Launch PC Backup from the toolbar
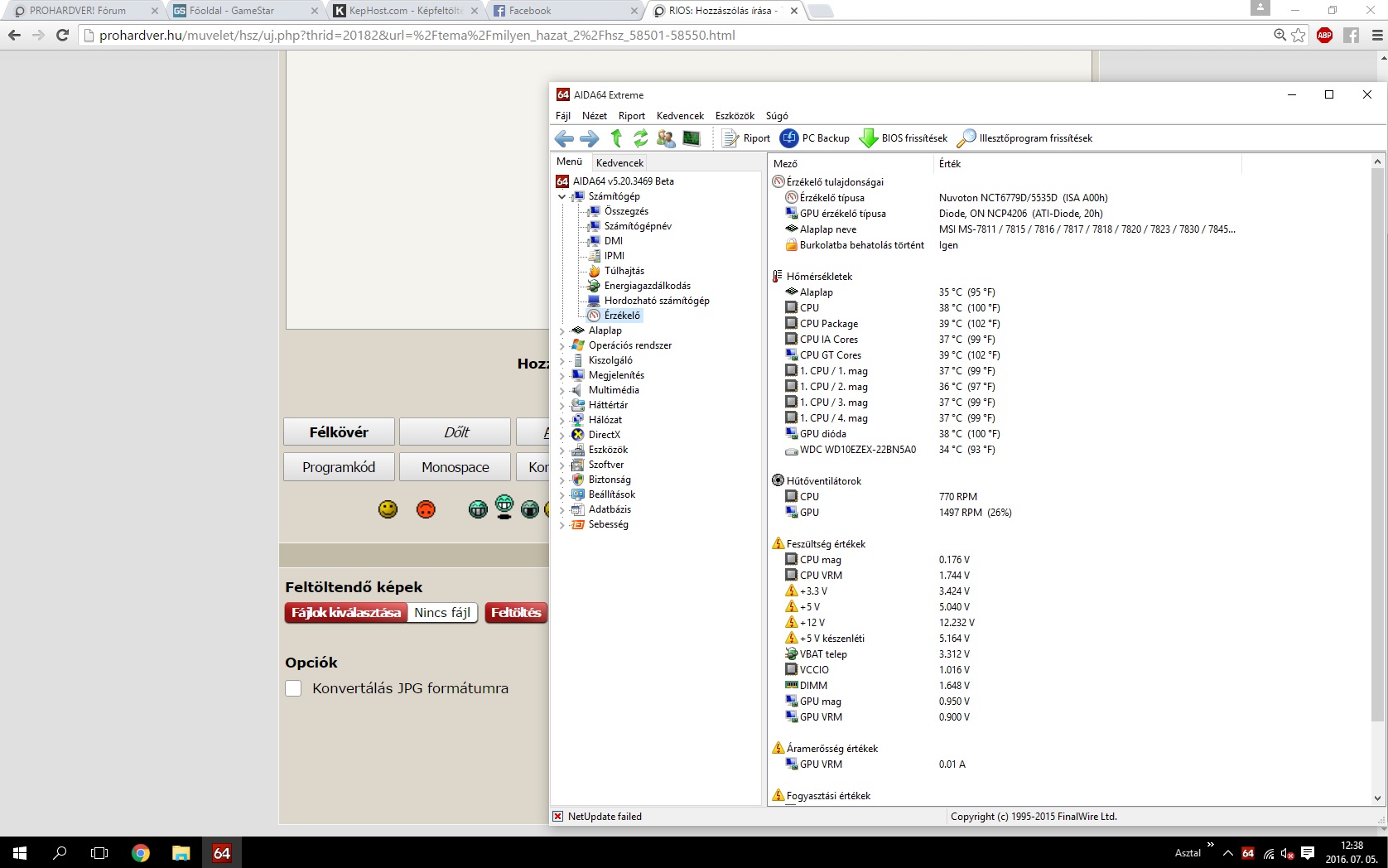 [x=815, y=138]
